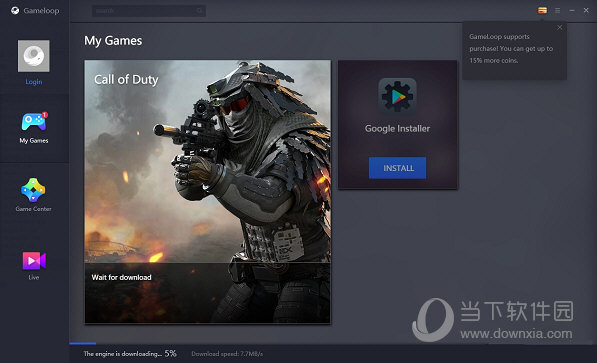Viewport: 597px width, 363px height.
Task: Click the Login link under avatar
Action: 34,82
